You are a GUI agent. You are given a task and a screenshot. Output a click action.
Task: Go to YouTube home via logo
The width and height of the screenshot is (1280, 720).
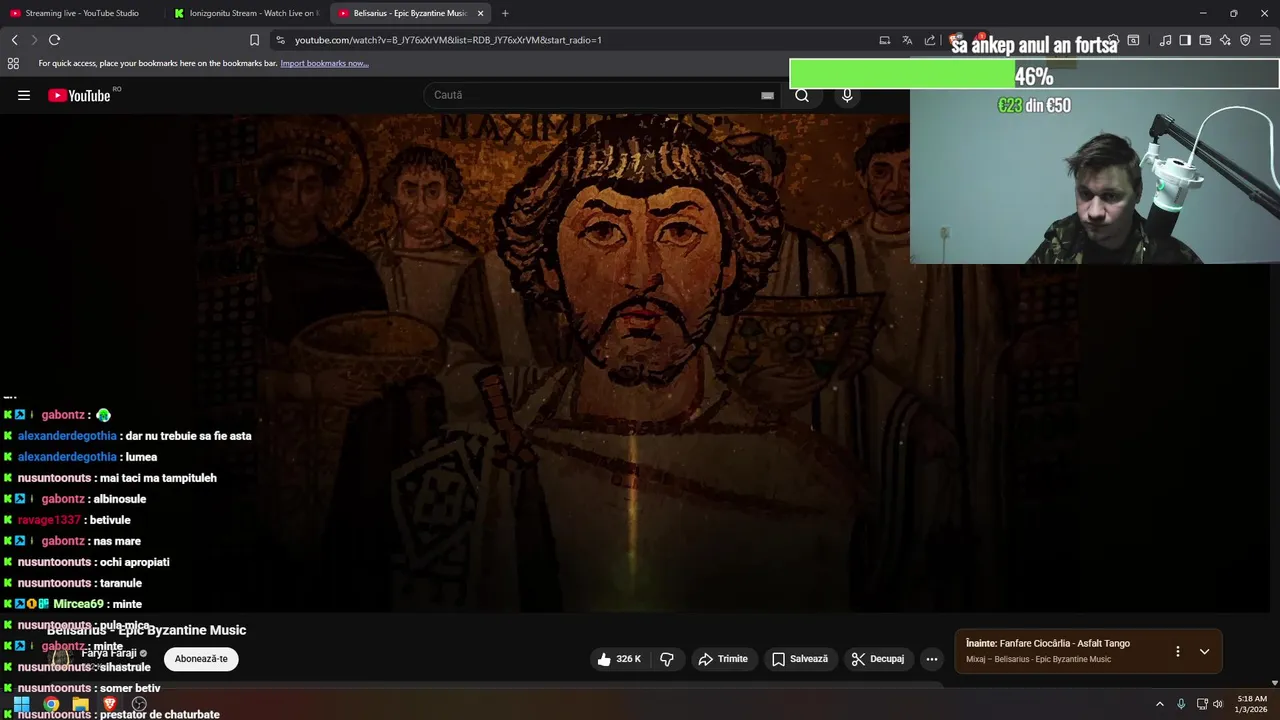point(80,96)
